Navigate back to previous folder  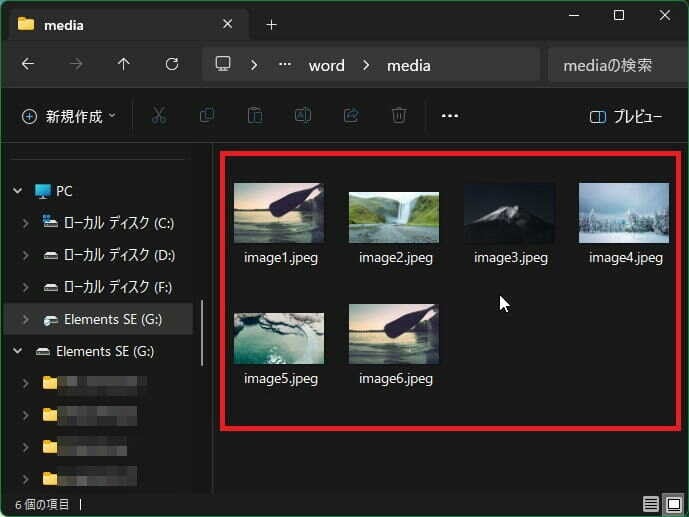[28, 64]
